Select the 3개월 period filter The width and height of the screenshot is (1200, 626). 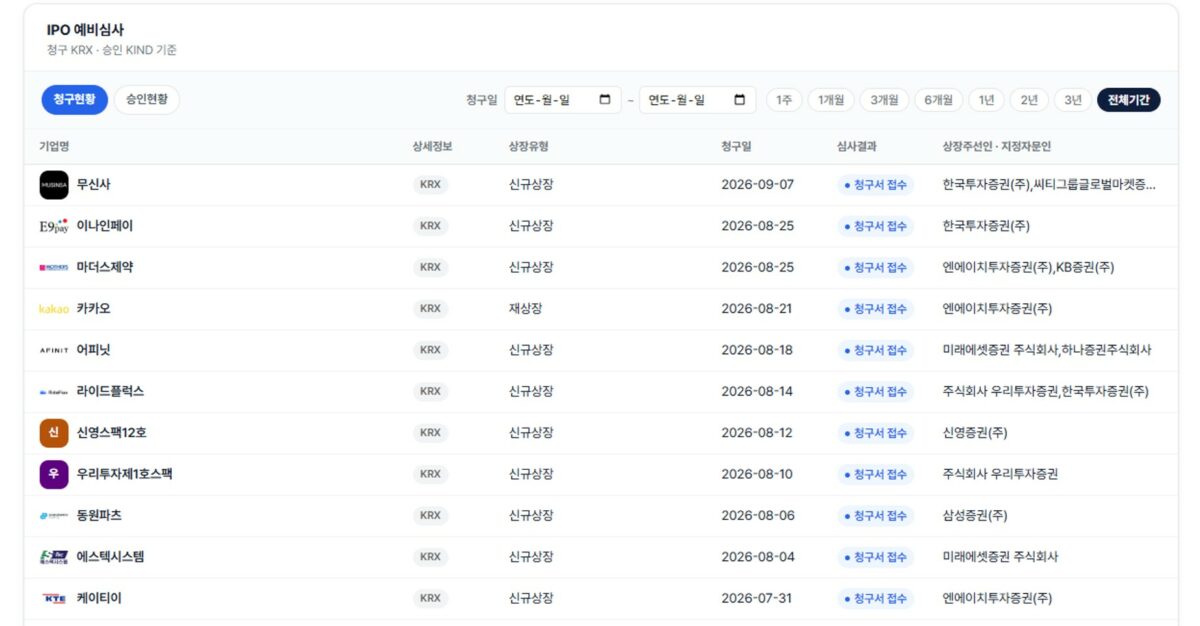pyautogui.click(x=884, y=100)
